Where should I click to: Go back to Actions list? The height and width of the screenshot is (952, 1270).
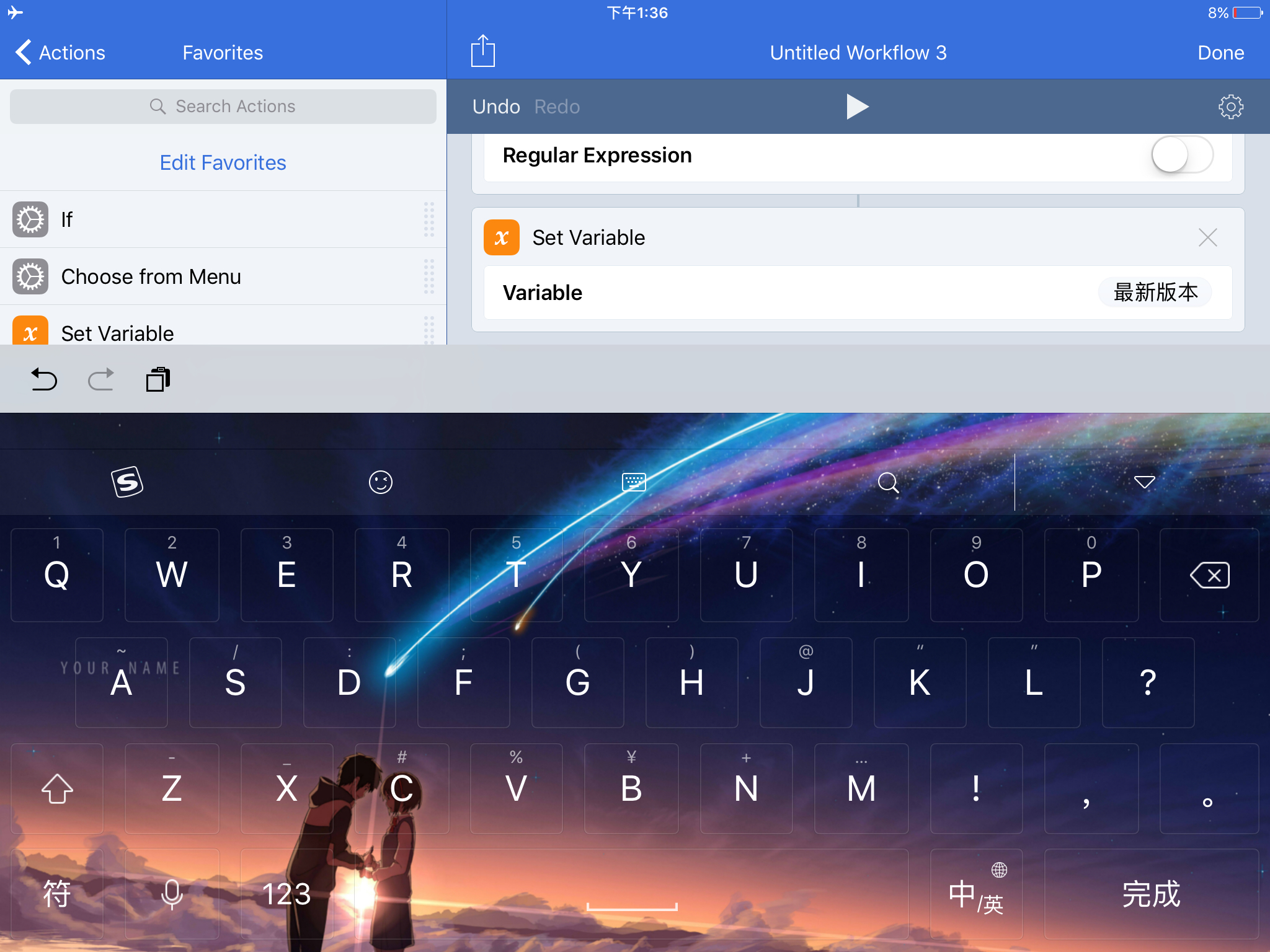(x=60, y=53)
